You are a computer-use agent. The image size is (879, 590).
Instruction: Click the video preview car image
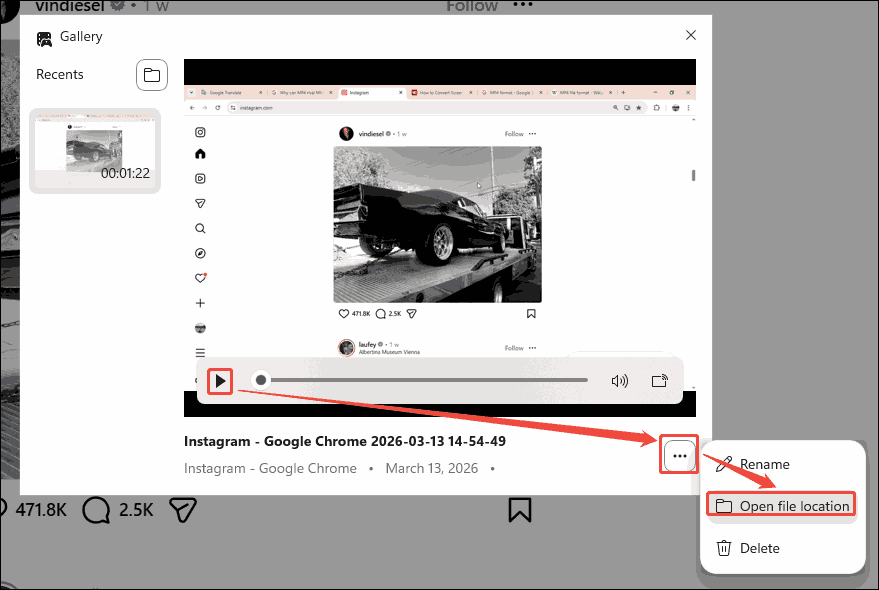(x=437, y=224)
